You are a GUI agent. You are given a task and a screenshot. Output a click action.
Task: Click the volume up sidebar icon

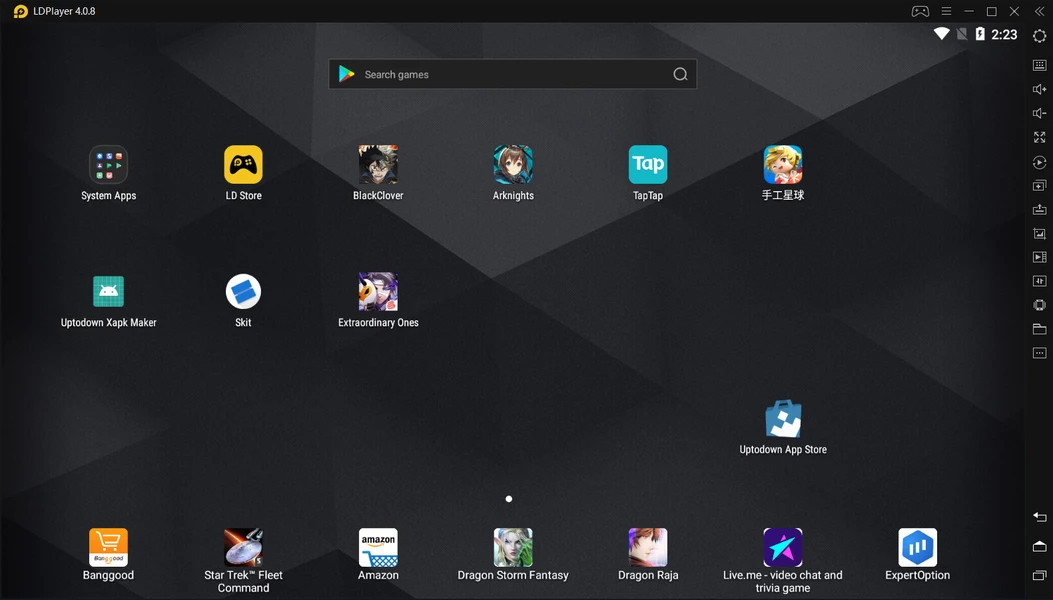pos(1040,89)
